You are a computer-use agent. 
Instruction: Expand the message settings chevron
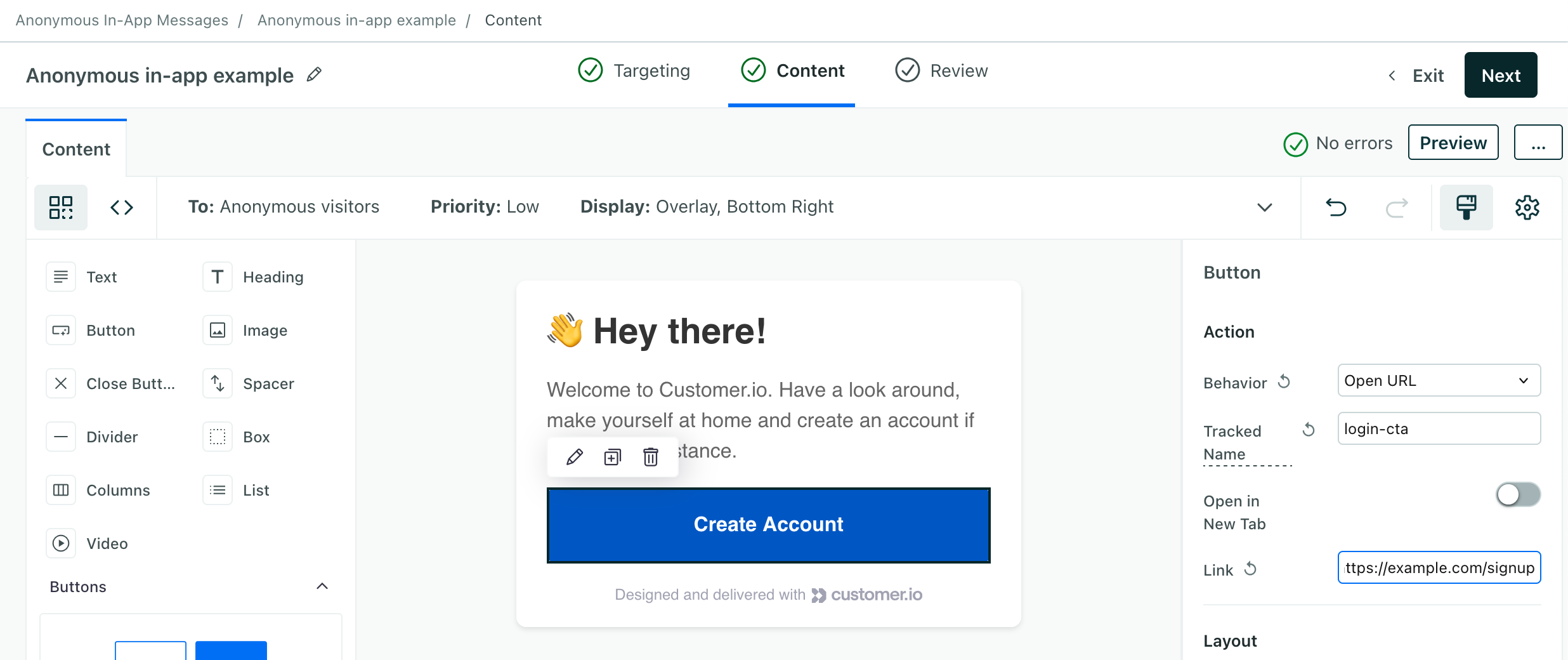tap(1264, 208)
